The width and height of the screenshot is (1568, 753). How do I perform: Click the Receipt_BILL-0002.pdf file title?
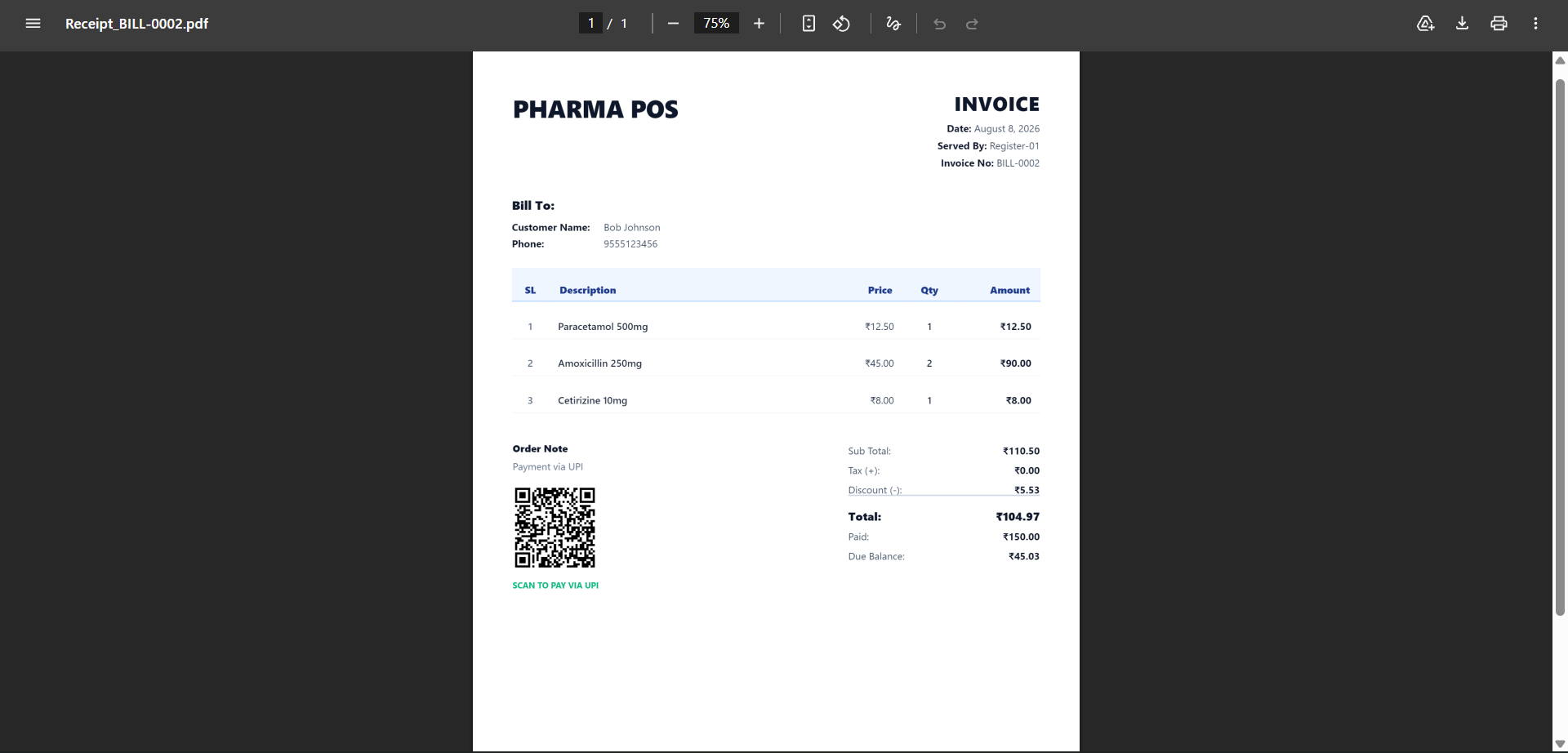click(136, 24)
